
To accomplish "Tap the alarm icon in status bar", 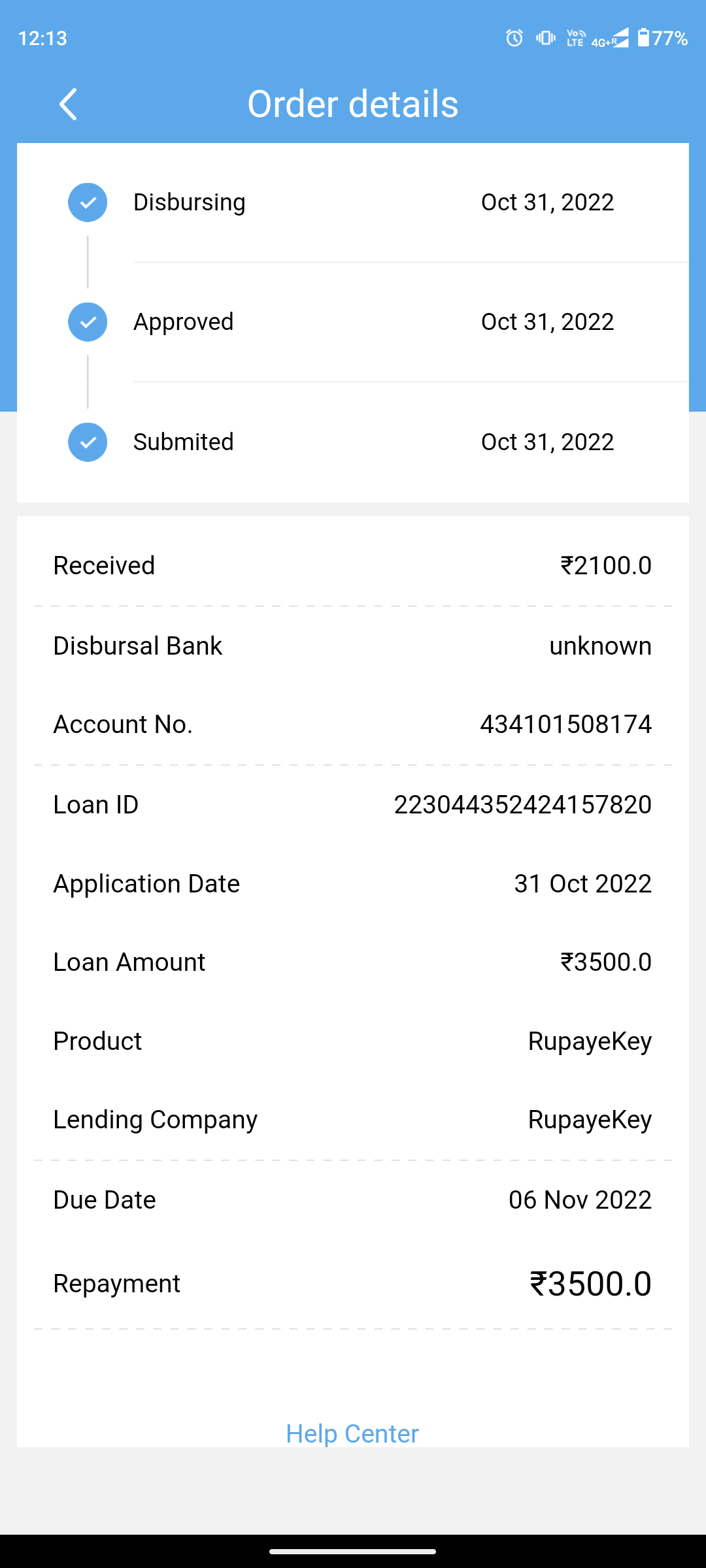I will (x=514, y=38).
